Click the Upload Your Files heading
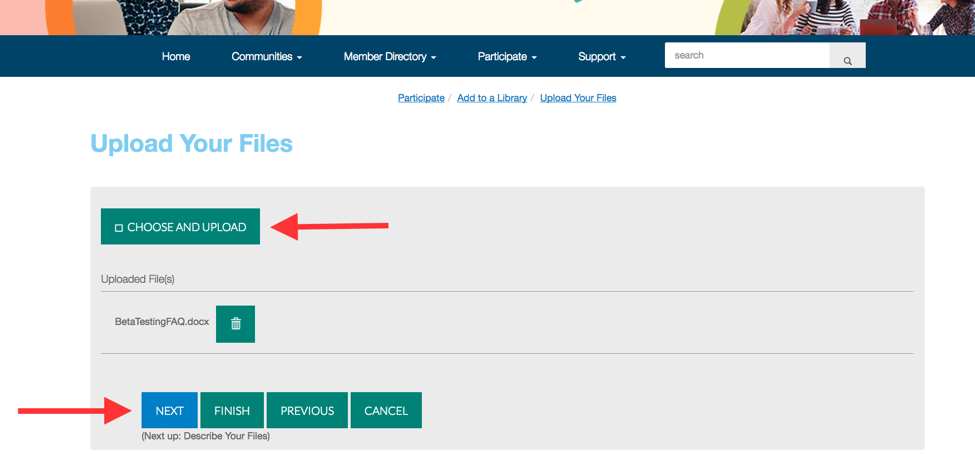Screen dimensions: 975x454 [x=192, y=143]
